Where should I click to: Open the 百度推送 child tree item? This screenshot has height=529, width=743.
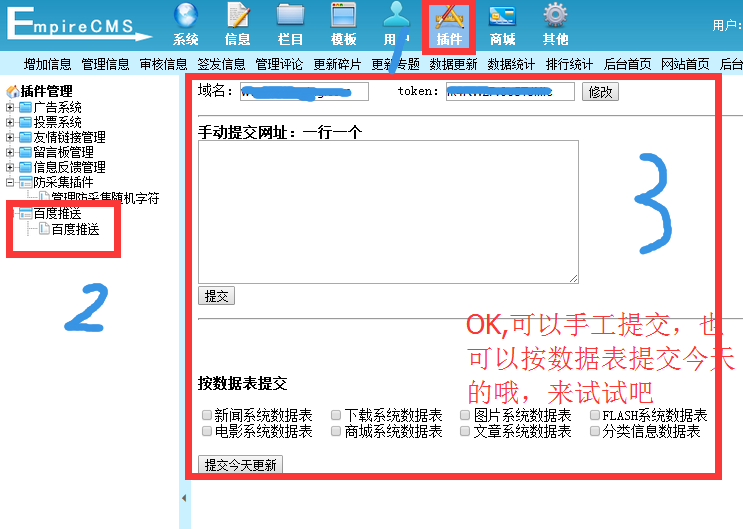tap(75, 229)
